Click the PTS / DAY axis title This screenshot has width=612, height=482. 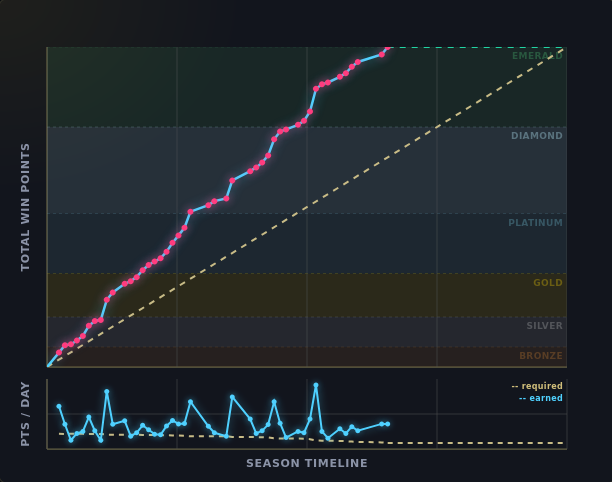point(25,414)
